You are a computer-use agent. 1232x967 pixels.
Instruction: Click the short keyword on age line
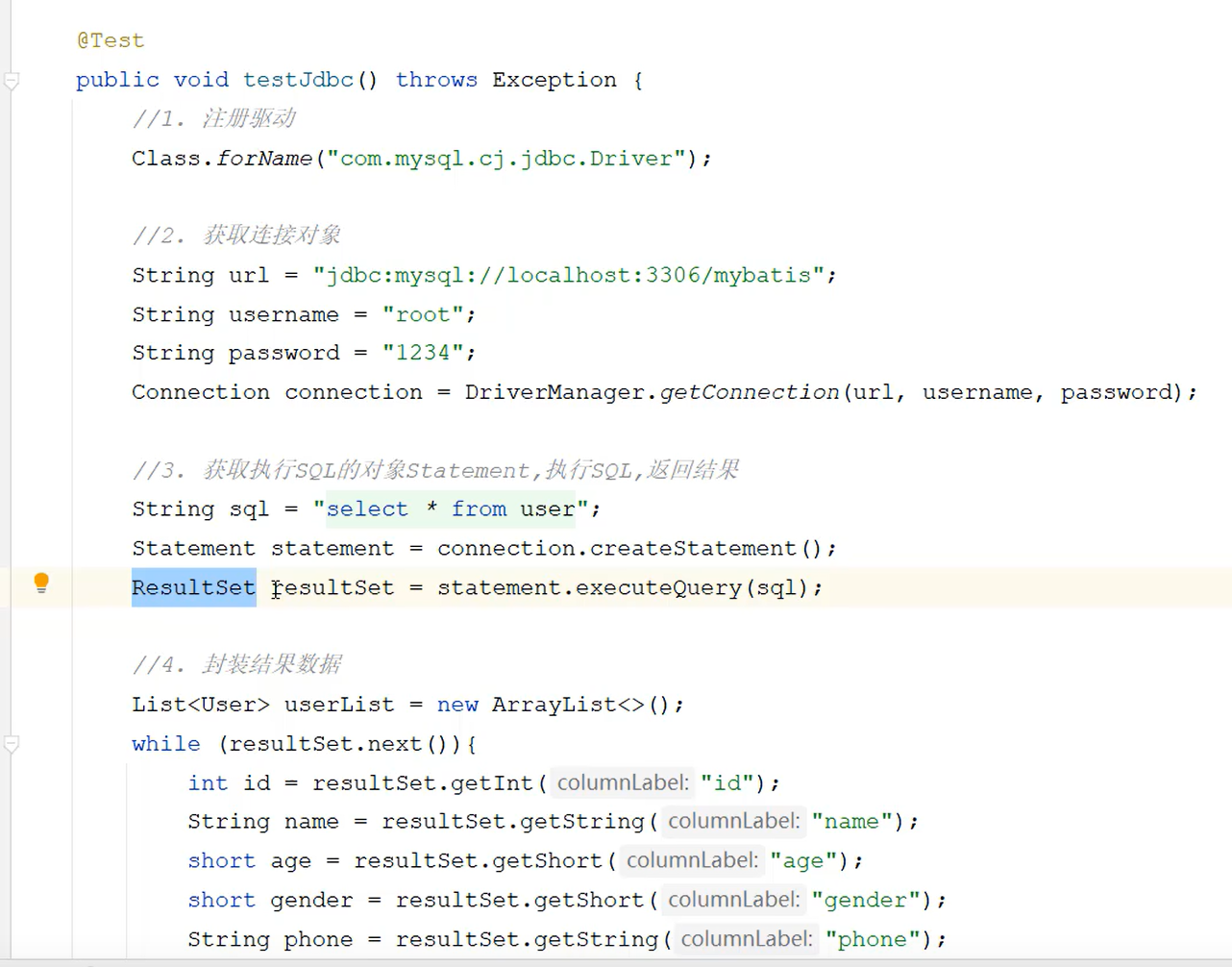tap(222, 861)
